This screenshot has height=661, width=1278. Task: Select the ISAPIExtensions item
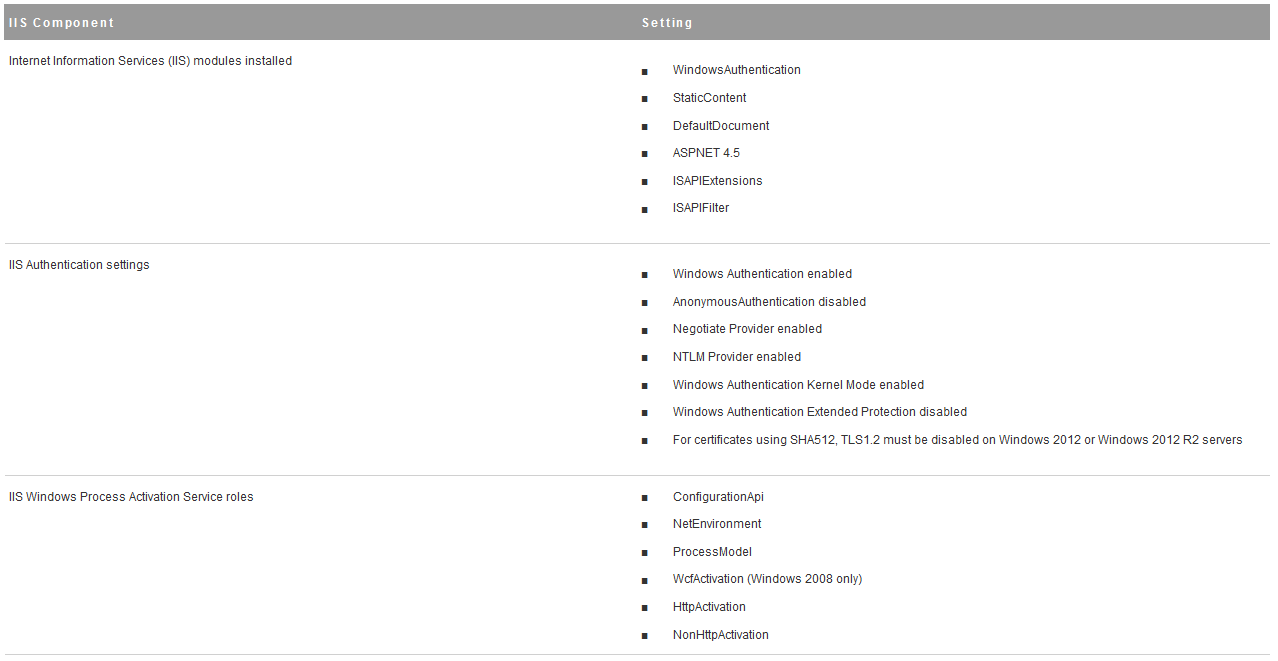717,181
